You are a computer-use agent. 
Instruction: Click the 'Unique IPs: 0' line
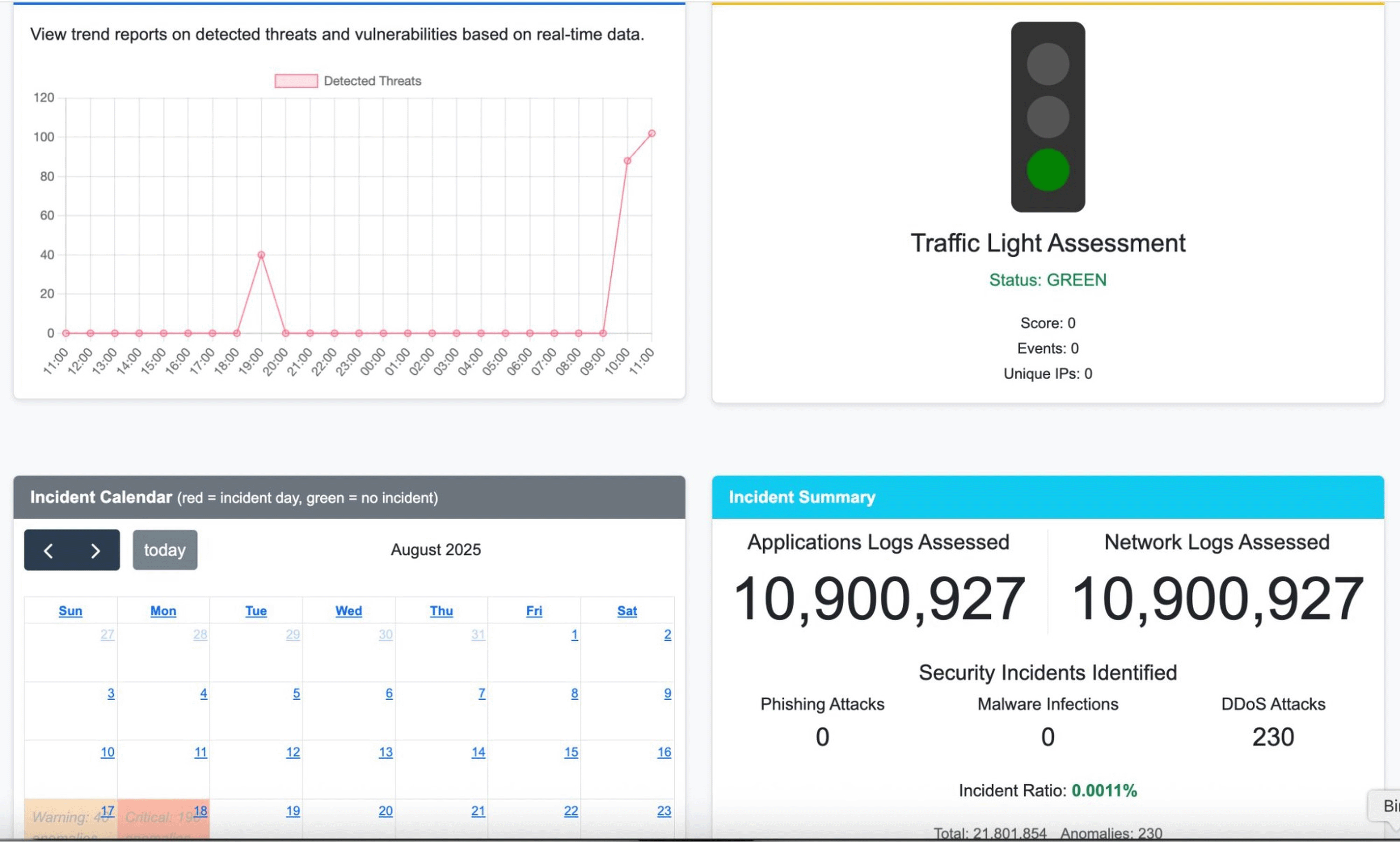click(1048, 373)
